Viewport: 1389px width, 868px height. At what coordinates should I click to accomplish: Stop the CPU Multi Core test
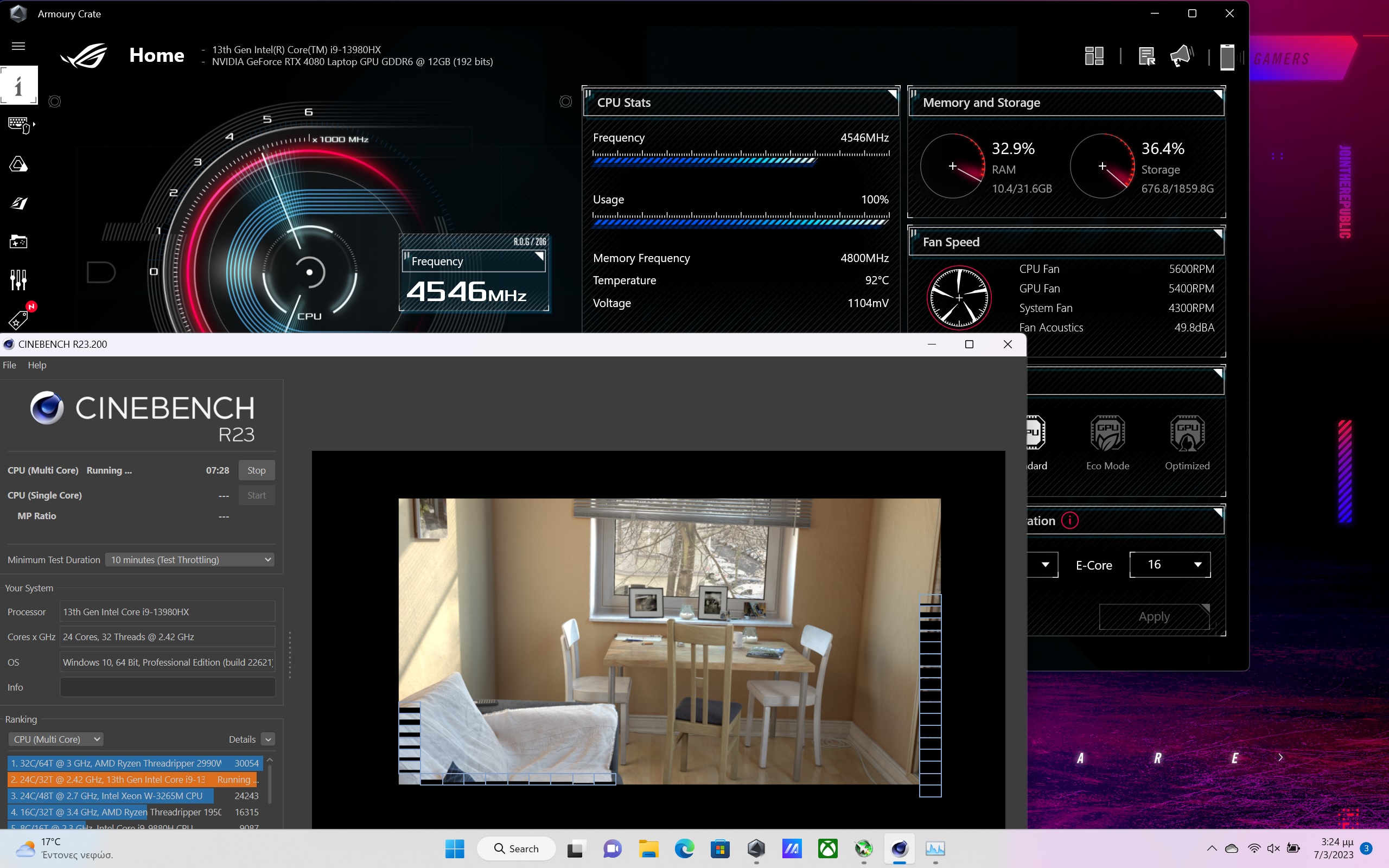256,470
